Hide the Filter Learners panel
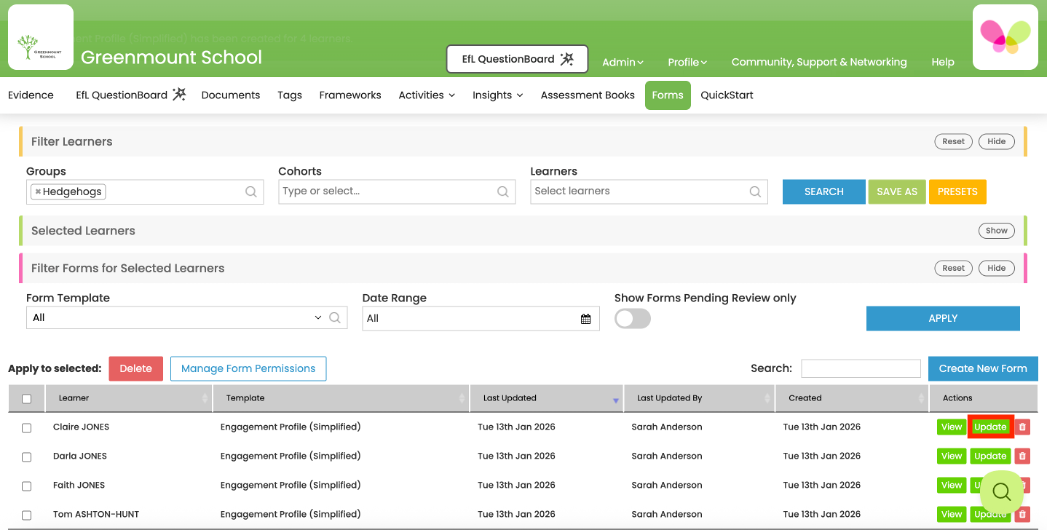 [996, 142]
